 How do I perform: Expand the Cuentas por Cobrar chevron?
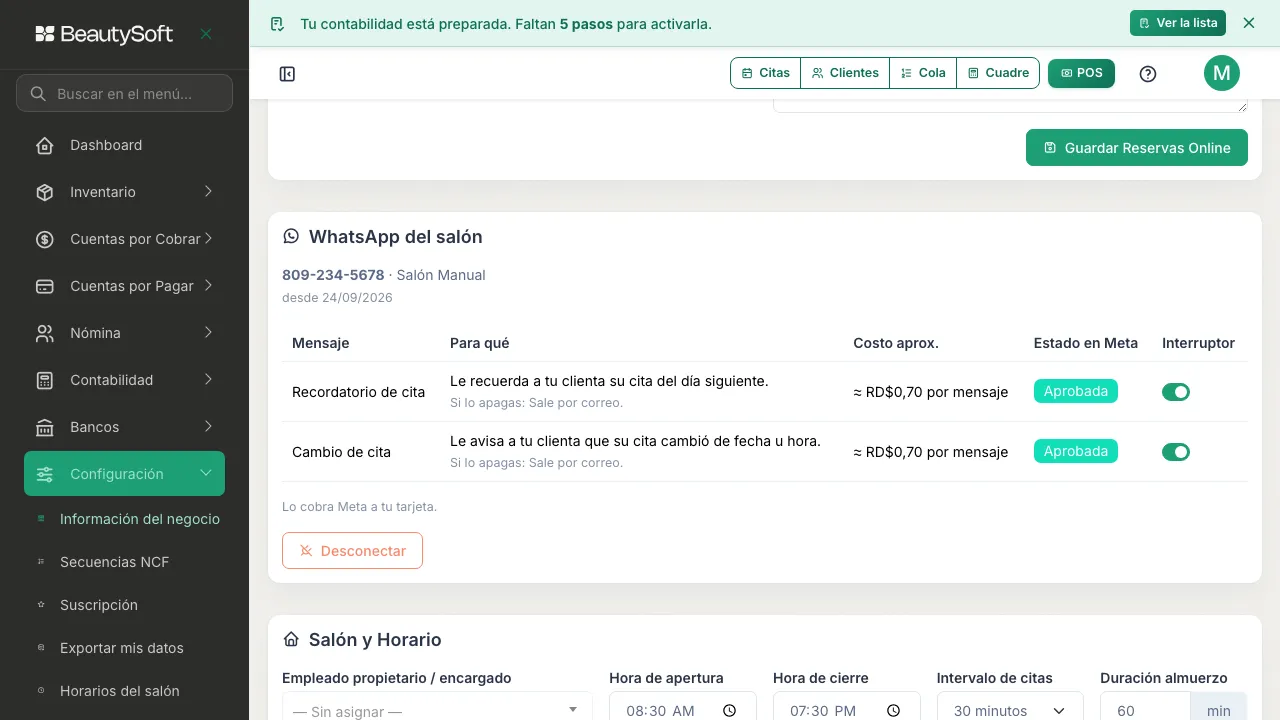click(208, 238)
